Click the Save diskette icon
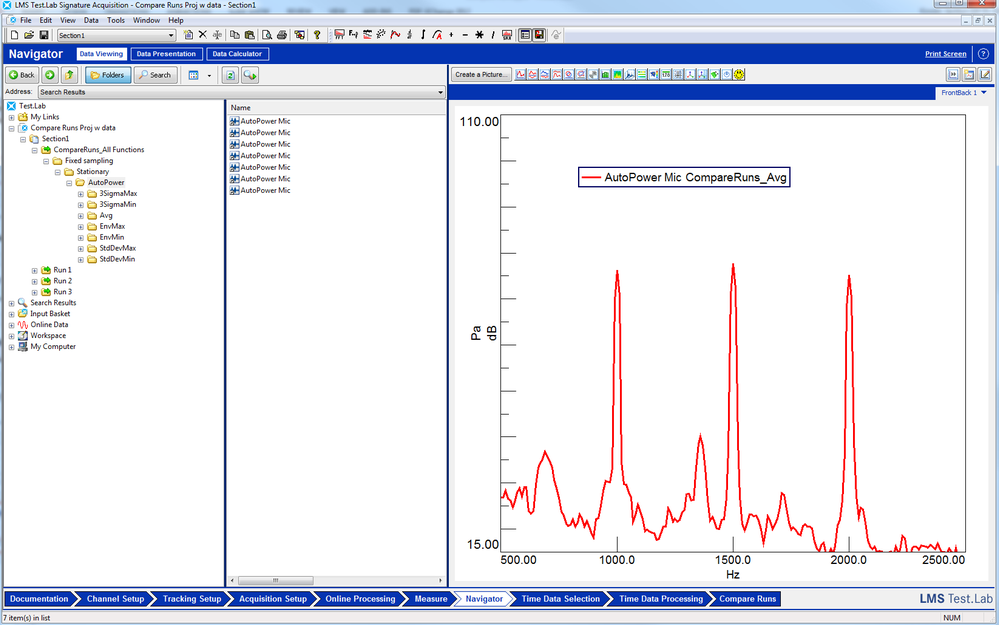999x625 pixels. [x=44, y=35]
